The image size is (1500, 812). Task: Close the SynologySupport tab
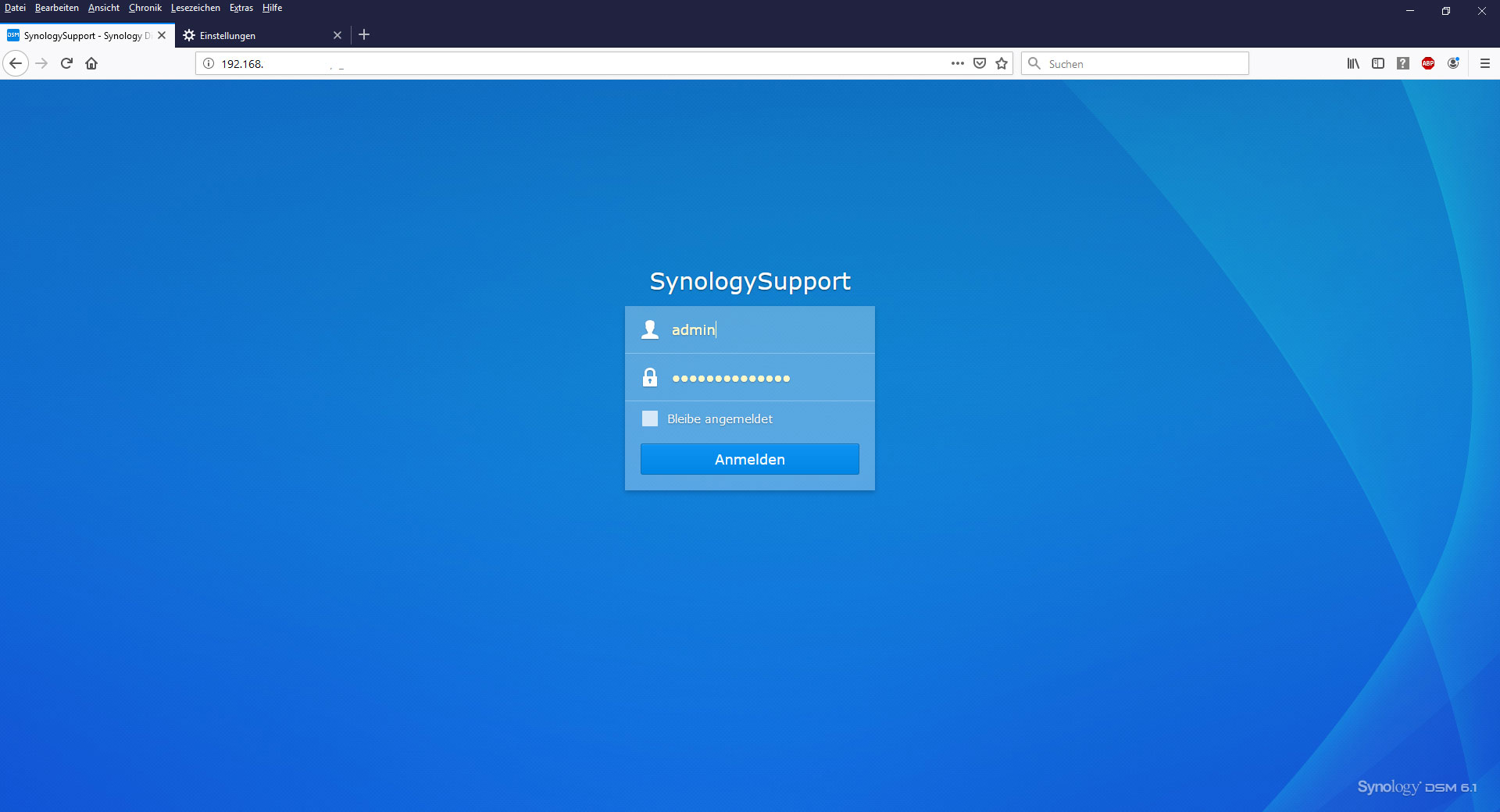click(162, 35)
